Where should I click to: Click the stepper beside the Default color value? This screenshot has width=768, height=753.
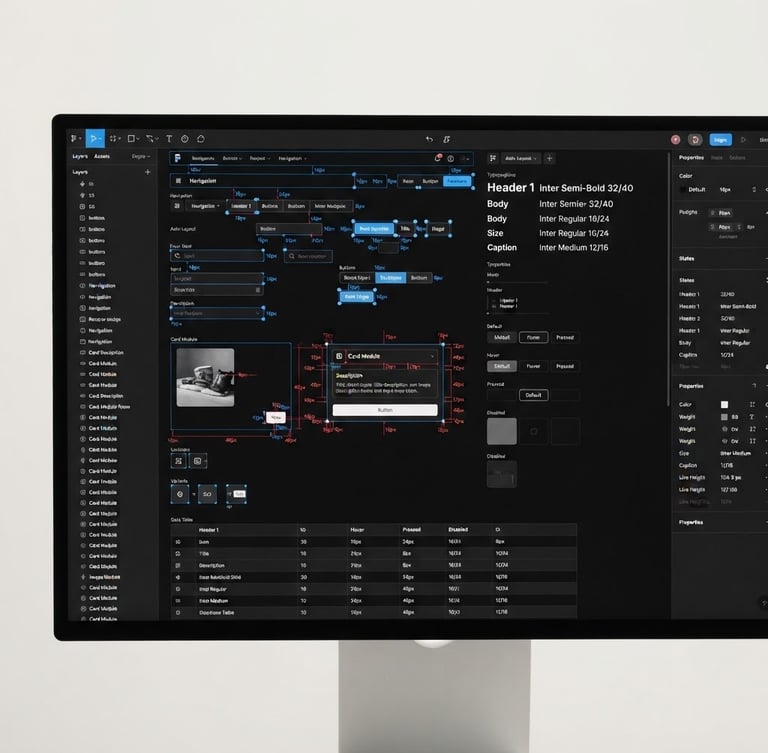(754, 190)
